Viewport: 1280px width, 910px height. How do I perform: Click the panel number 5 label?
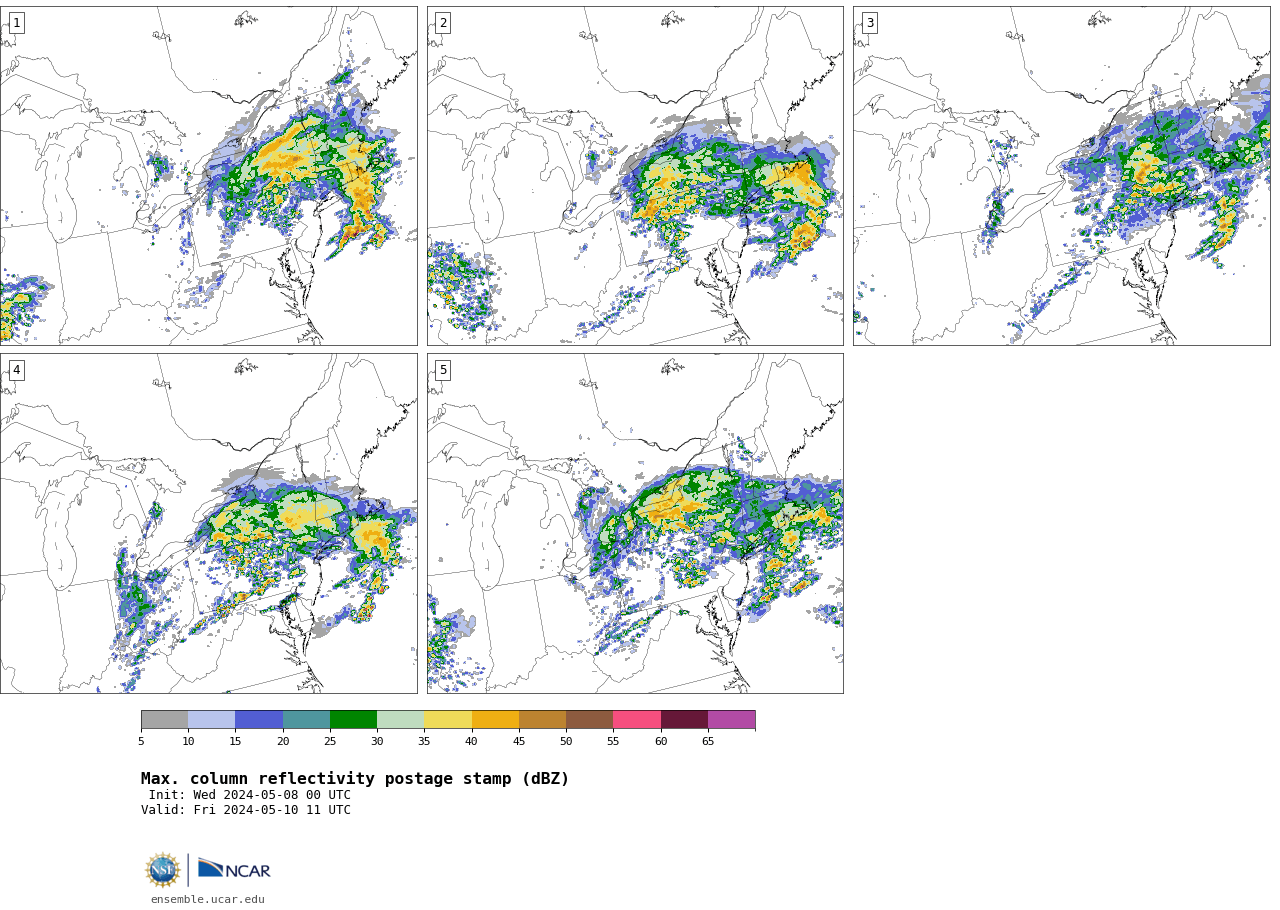[x=443, y=370]
